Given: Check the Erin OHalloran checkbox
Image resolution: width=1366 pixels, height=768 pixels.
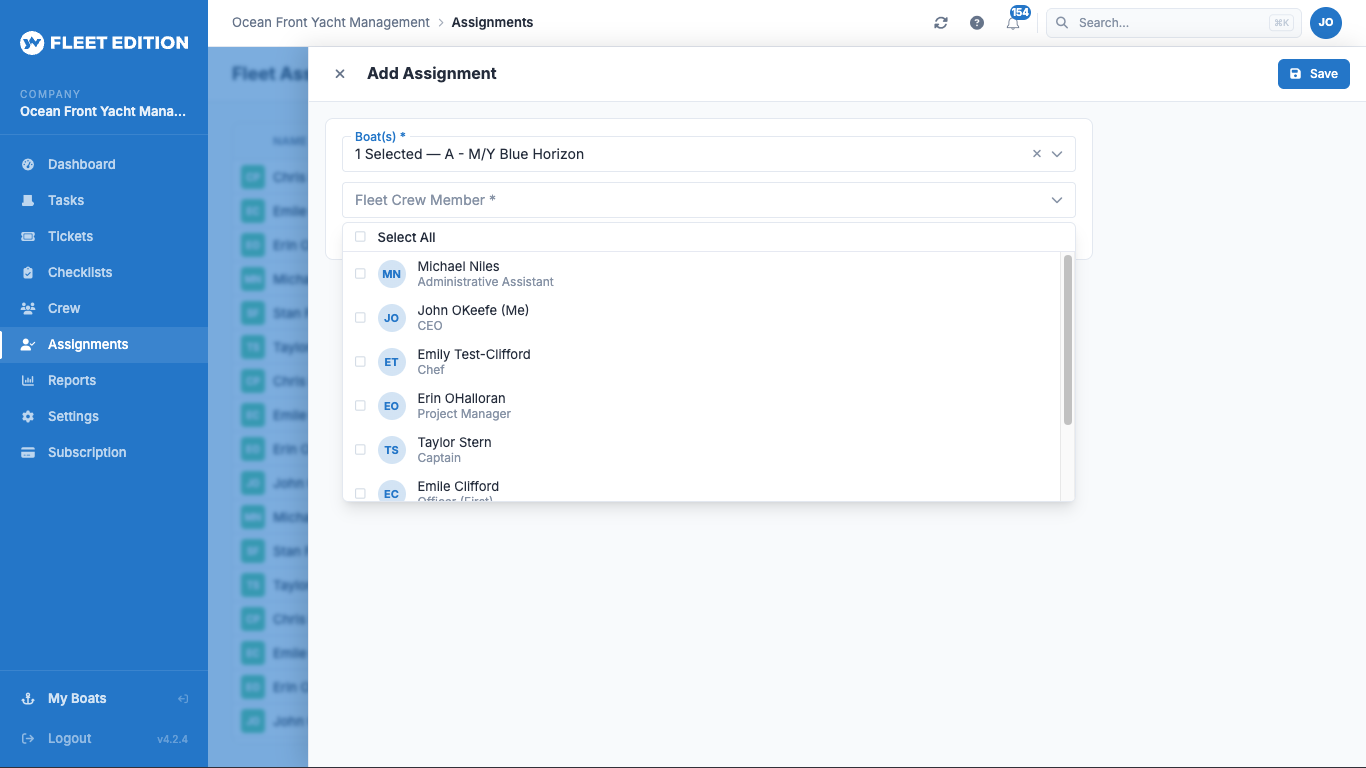Looking at the screenshot, I should [x=361, y=406].
